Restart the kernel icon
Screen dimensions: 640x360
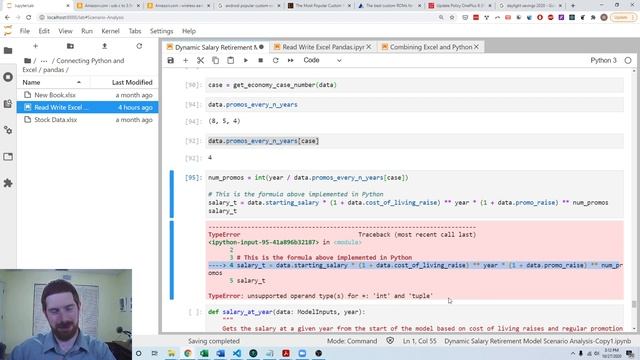point(276,60)
